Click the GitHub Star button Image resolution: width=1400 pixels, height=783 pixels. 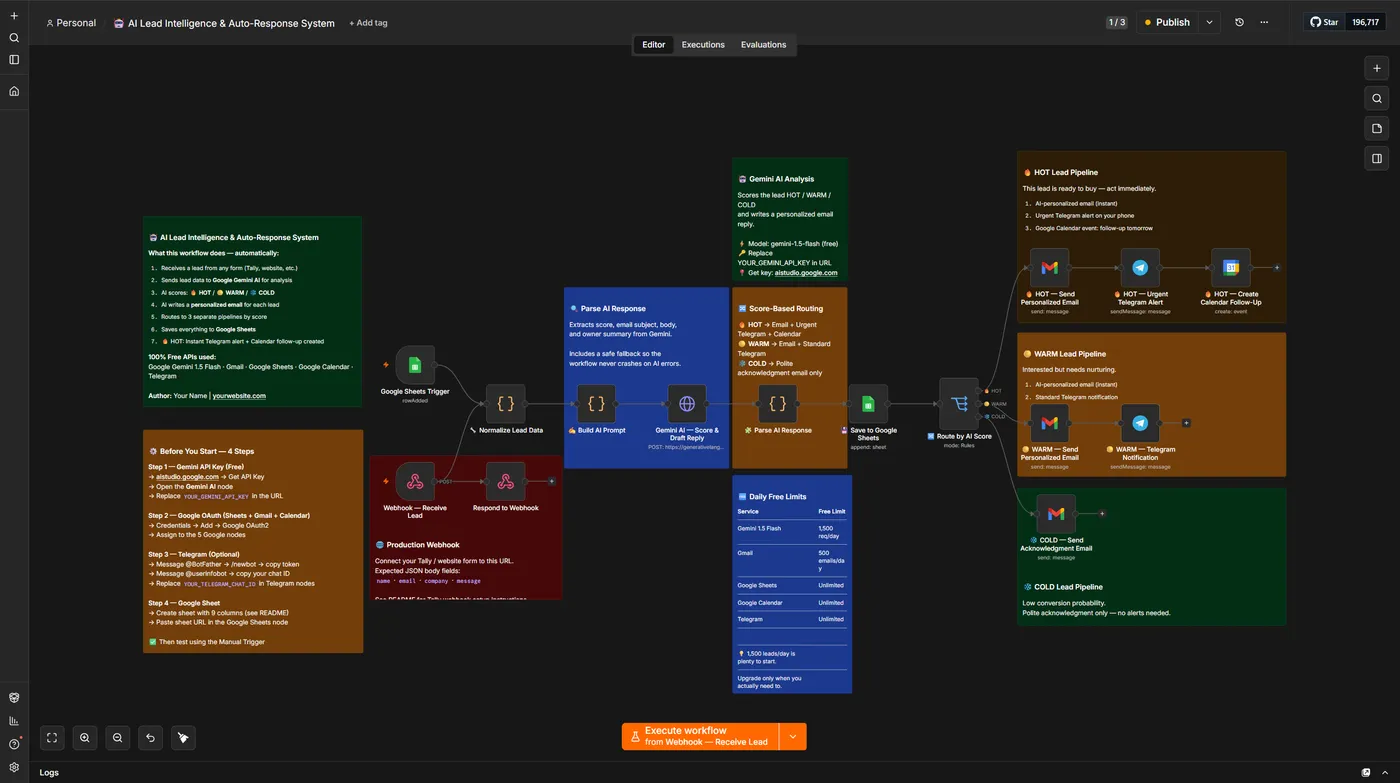point(1324,22)
